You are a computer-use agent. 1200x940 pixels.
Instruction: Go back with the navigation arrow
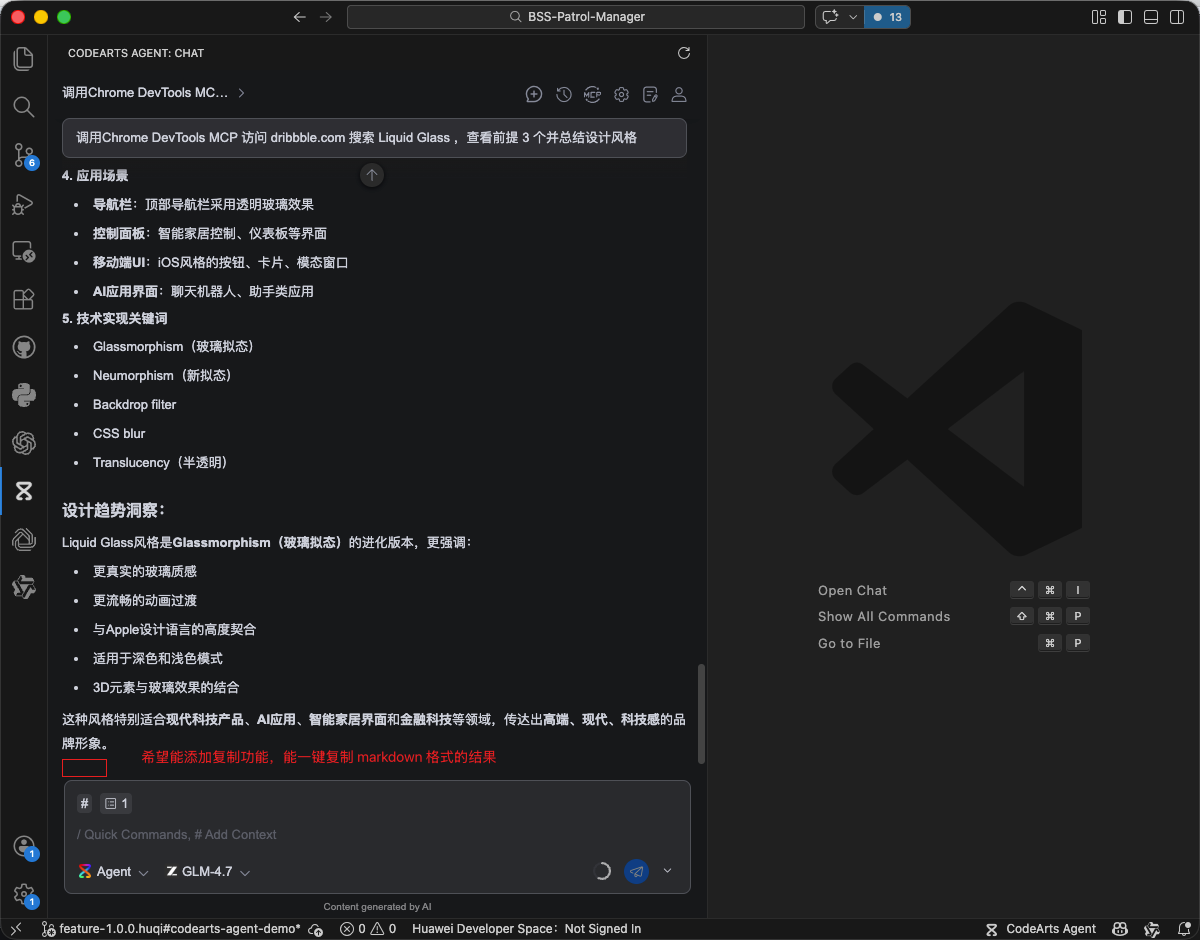pyautogui.click(x=300, y=17)
